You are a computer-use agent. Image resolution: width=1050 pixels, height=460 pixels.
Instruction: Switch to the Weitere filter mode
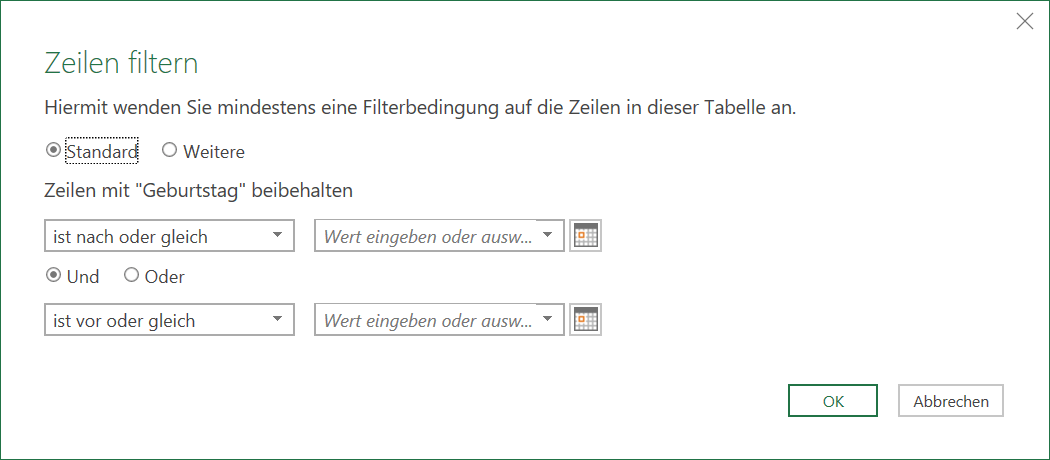point(169,151)
